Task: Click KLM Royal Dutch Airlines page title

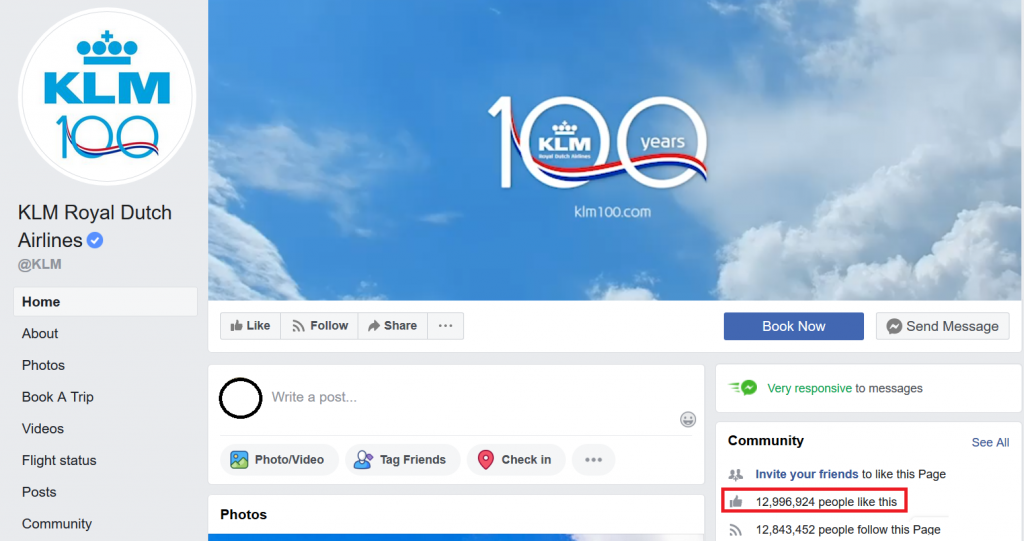Action: tap(95, 226)
